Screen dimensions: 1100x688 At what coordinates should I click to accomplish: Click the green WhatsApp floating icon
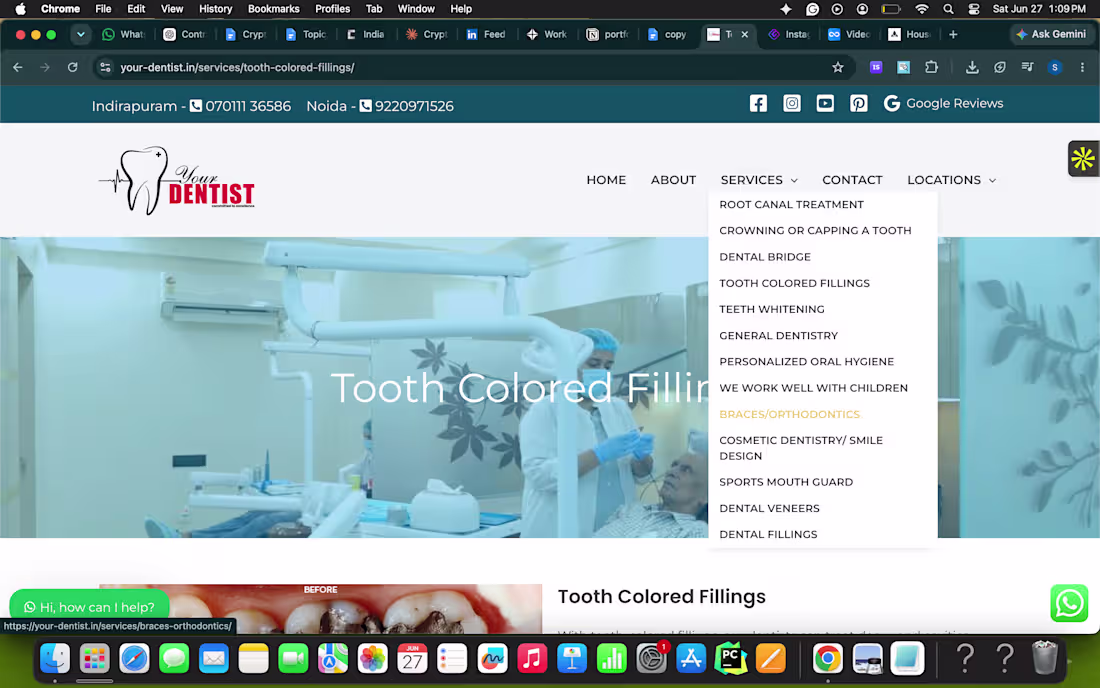1068,603
